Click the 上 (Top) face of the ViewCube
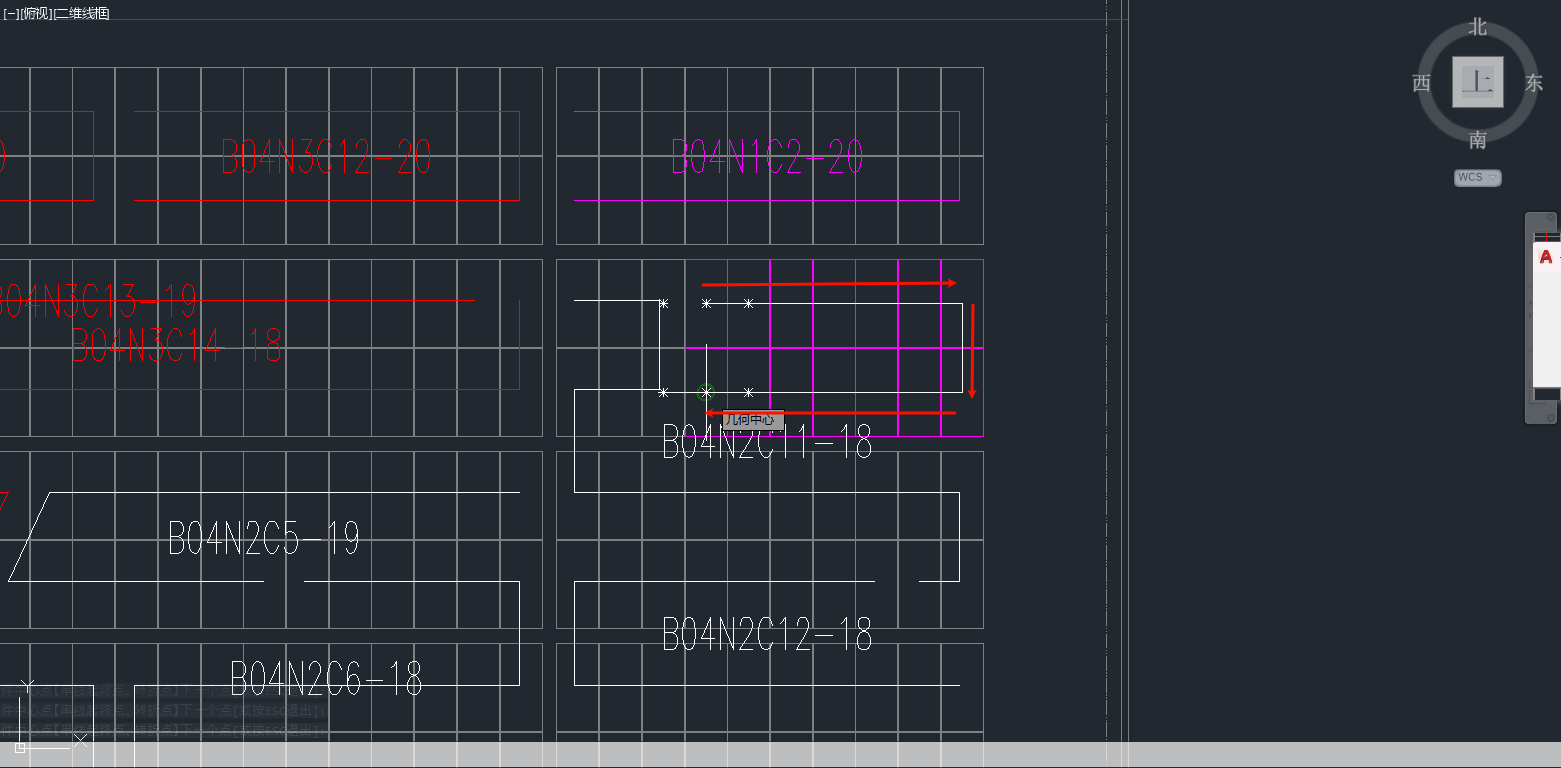This screenshot has width=1561, height=768. coord(1477,82)
